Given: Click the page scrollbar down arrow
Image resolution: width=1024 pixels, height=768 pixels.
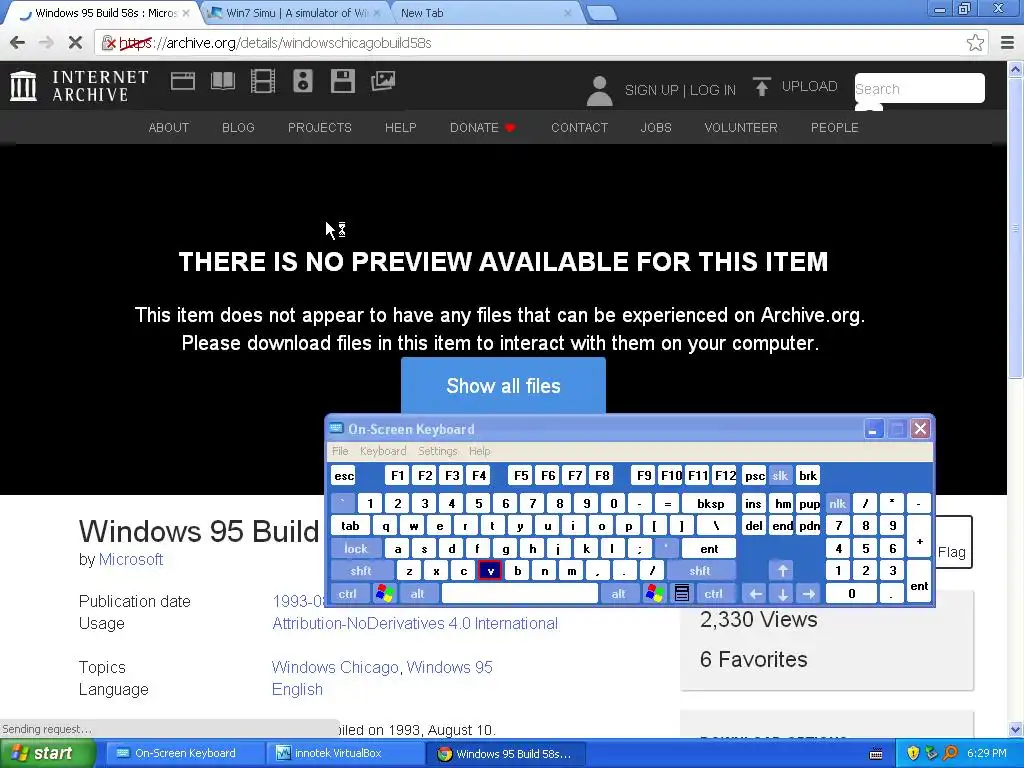Looking at the screenshot, I should 1016,729.
